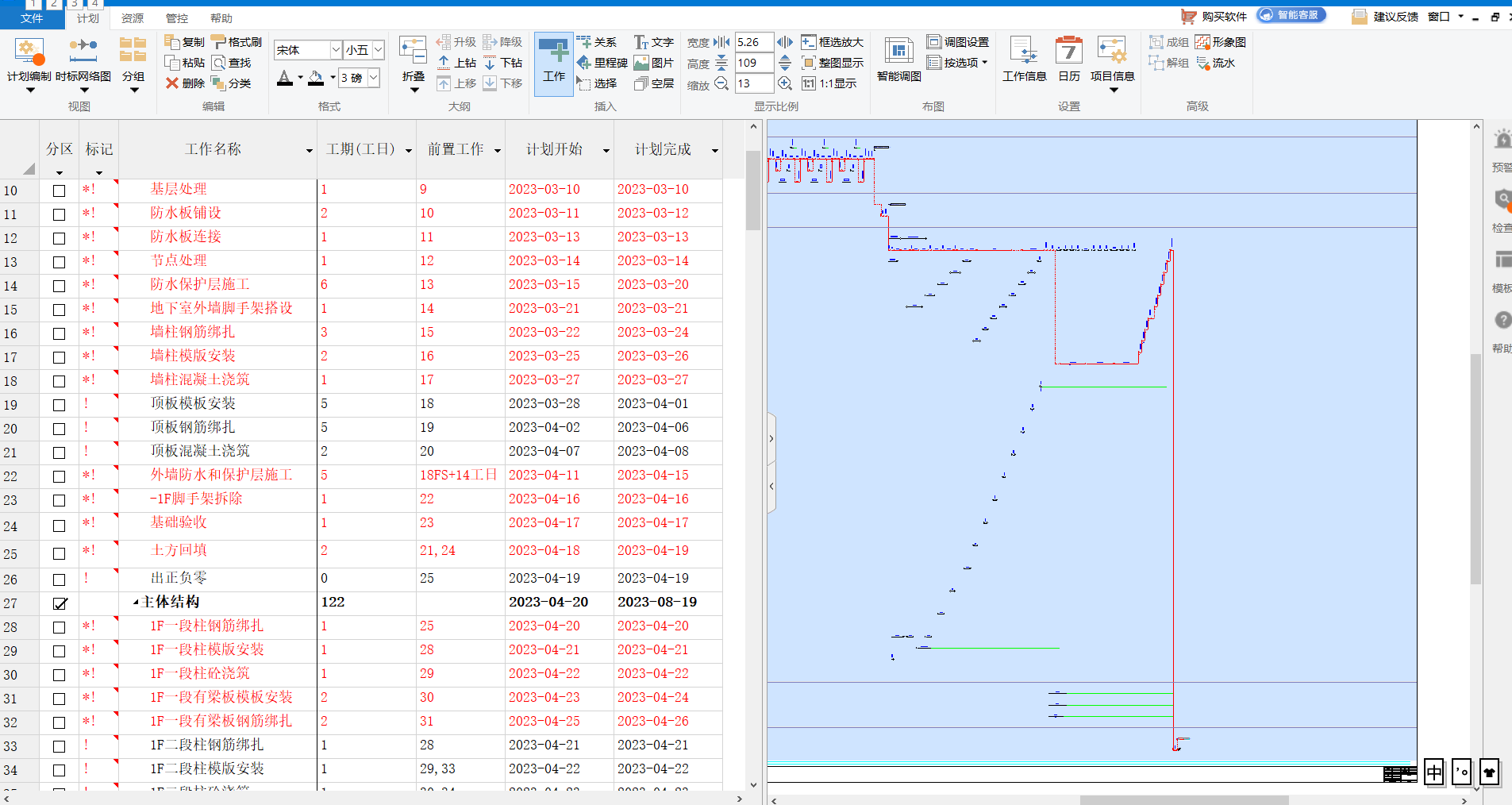Open the 日历 calendar settings
This screenshot has width=1512, height=805.
point(1069,60)
